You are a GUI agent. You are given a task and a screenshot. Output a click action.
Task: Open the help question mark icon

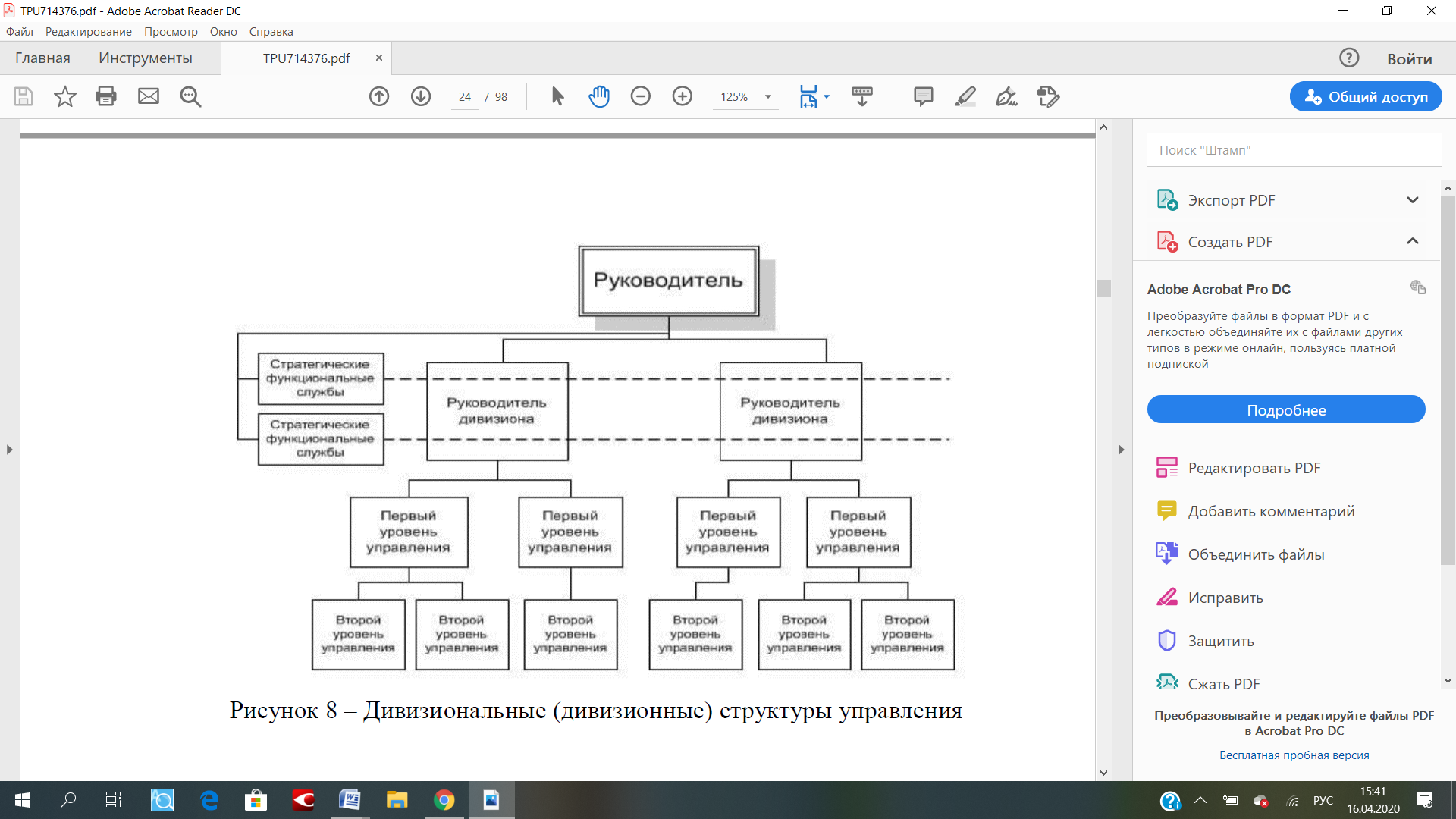click(1349, 58)
